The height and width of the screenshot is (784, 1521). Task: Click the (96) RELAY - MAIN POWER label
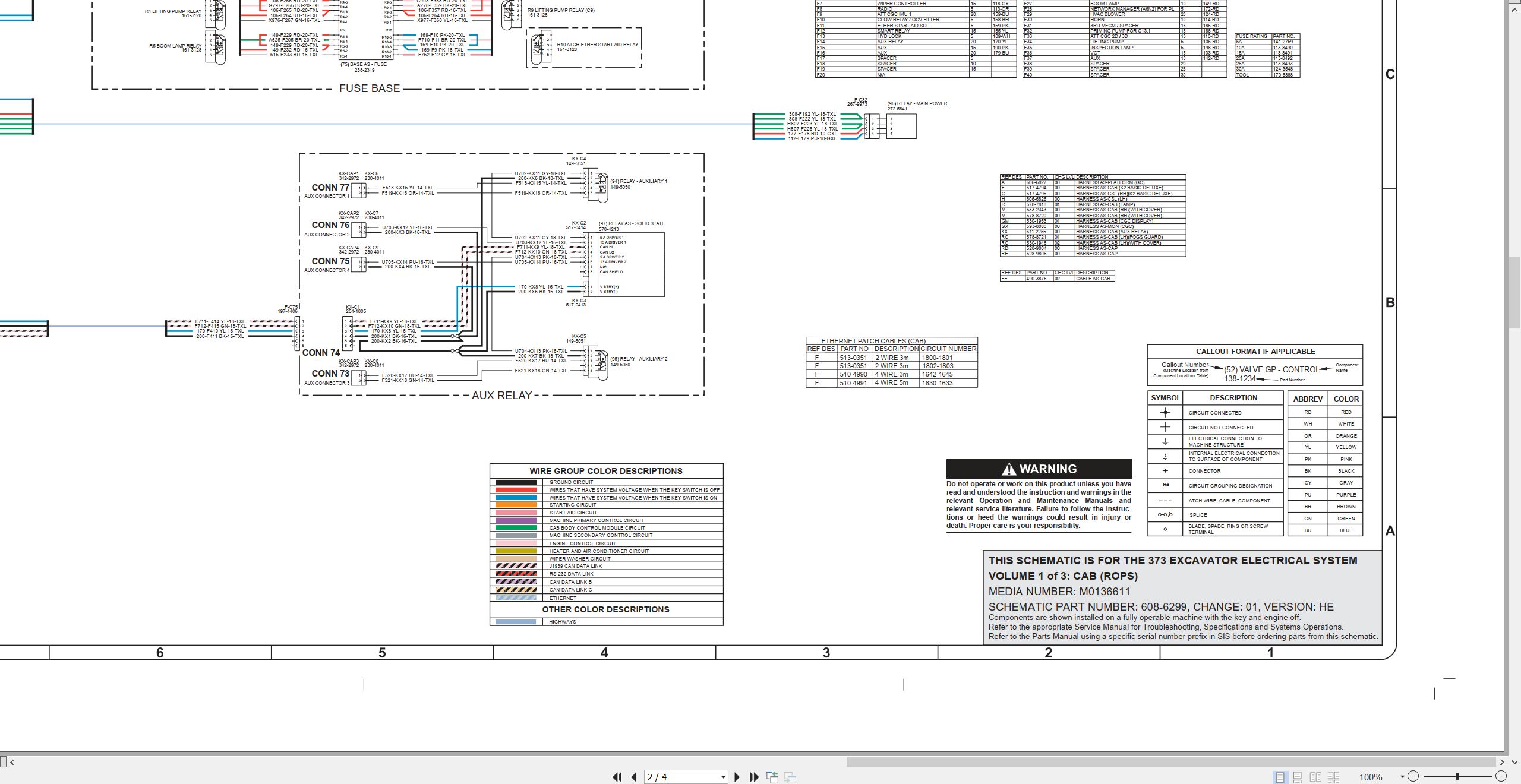[x=917, y=103]
